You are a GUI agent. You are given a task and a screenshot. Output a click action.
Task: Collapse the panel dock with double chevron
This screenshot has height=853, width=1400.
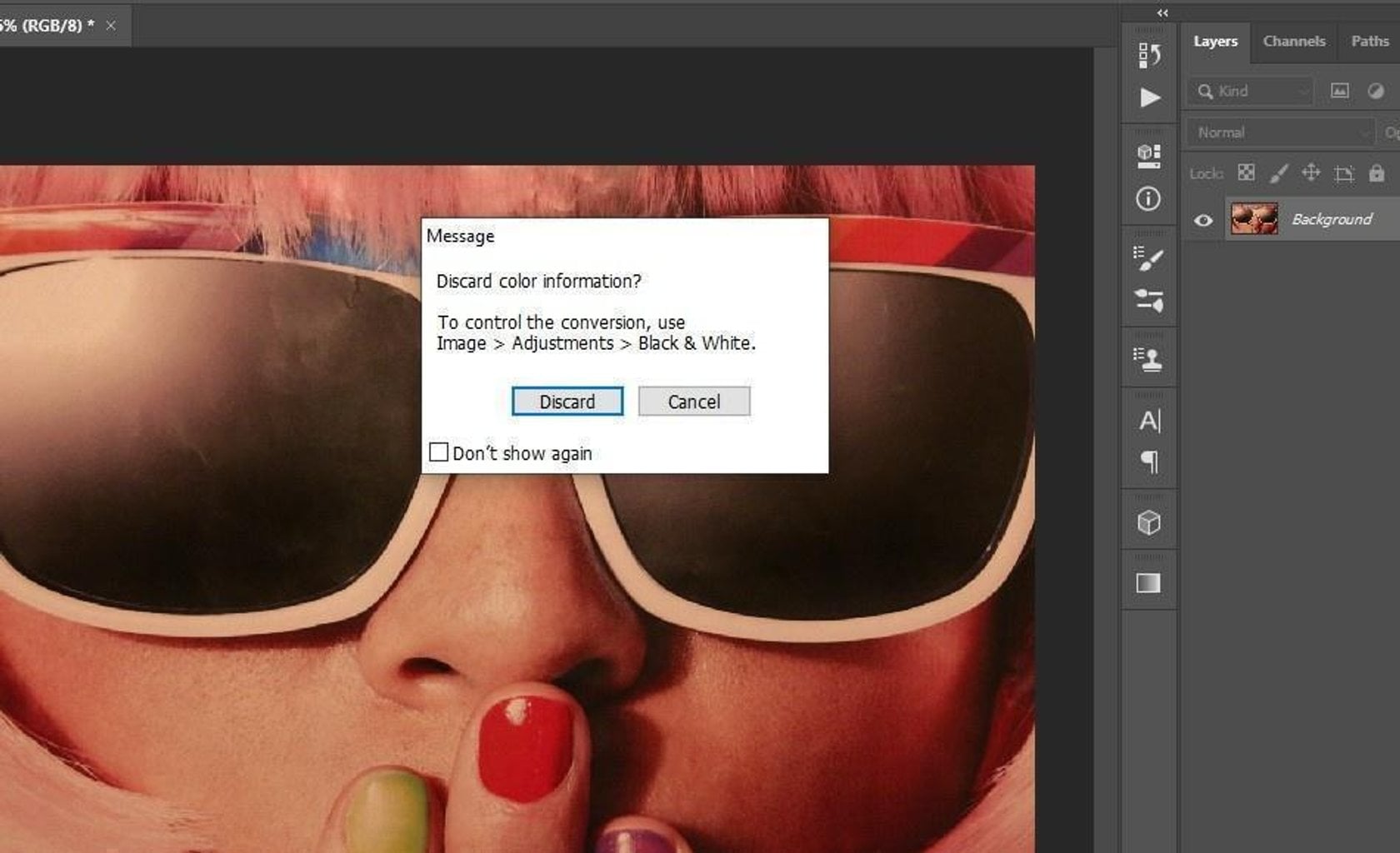coord(1162,12)
